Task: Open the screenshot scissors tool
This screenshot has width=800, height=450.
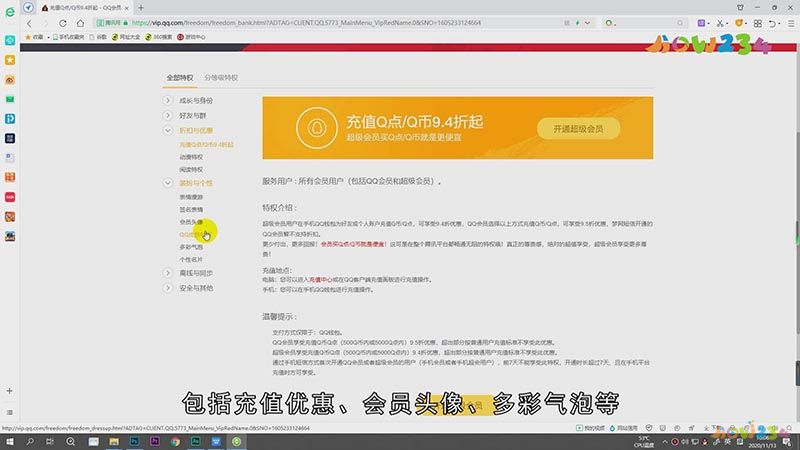Action: [720, 23]
